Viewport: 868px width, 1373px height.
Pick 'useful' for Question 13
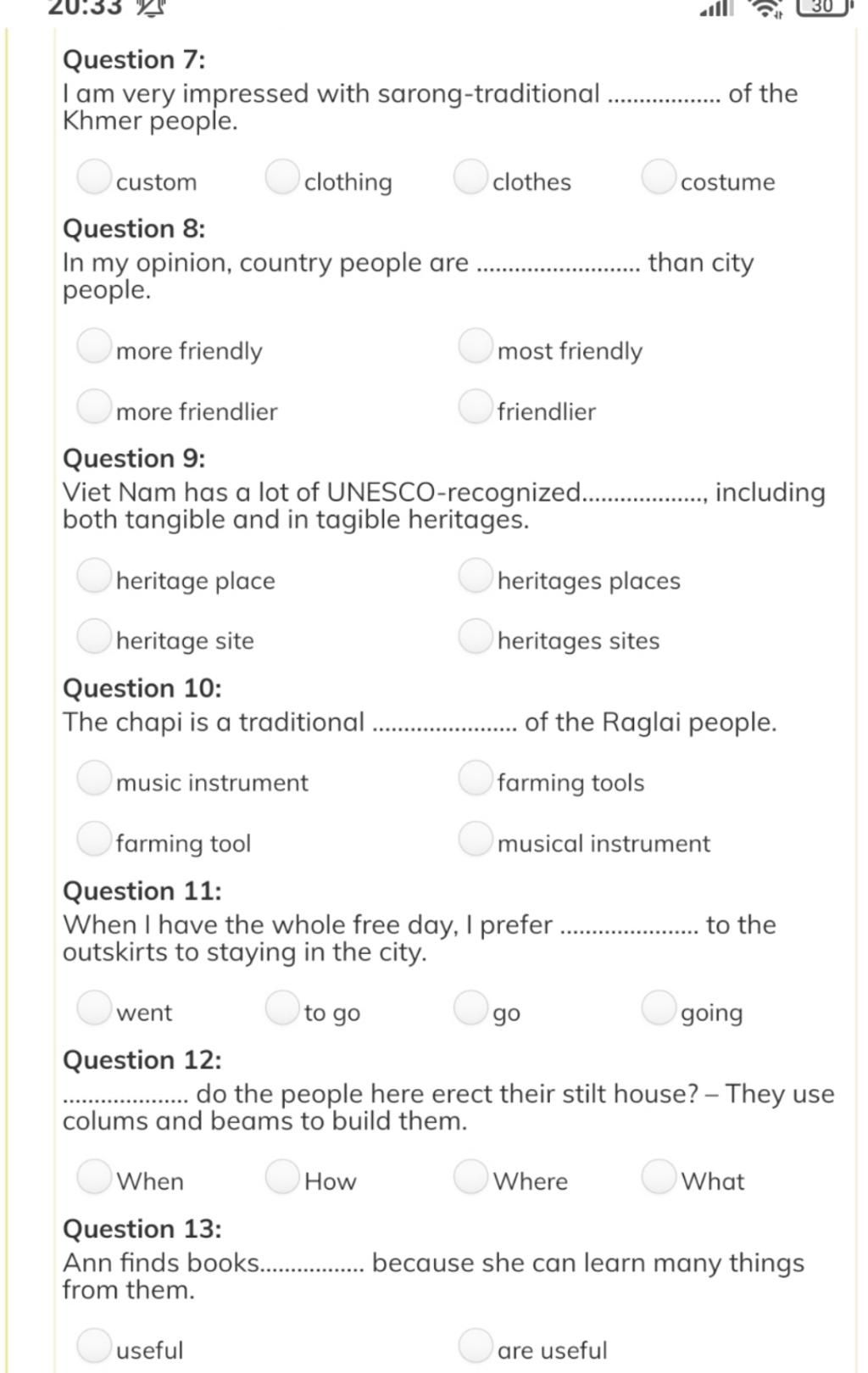pos(94,1345)
